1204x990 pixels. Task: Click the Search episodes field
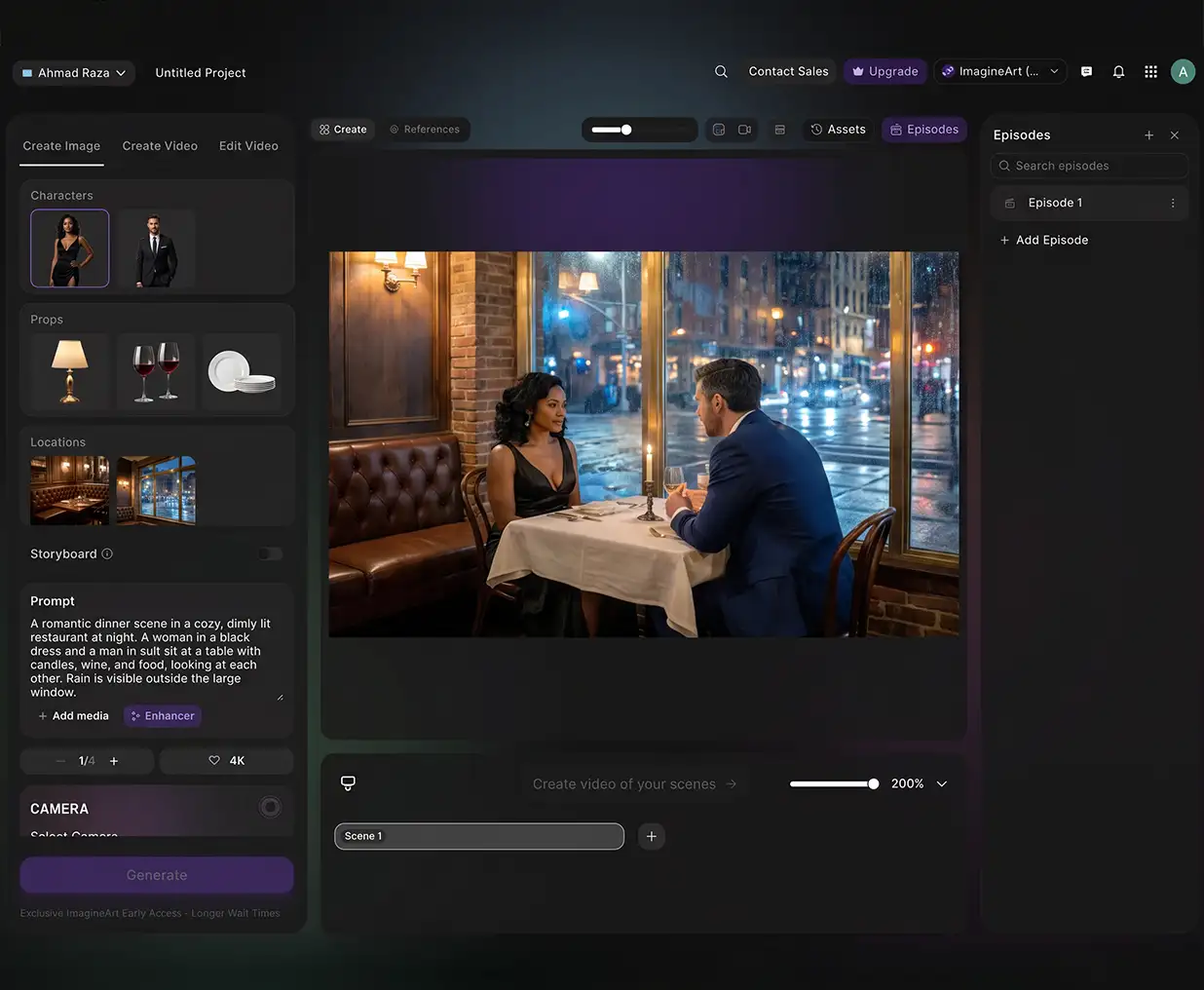tap(1089, 166)
